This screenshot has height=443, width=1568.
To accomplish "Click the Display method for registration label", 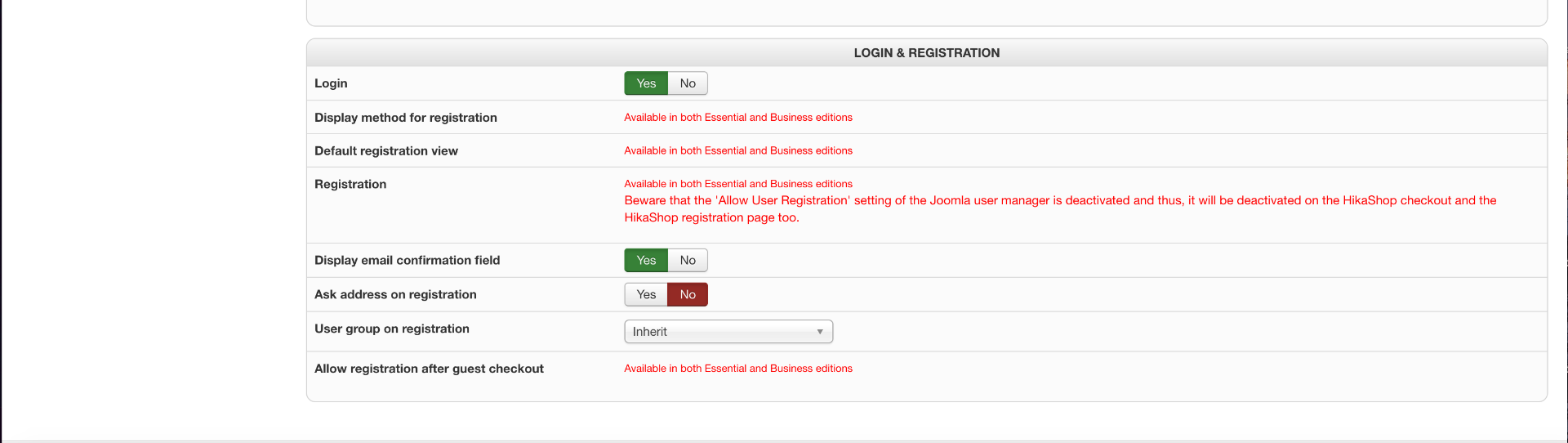I will 405,118.
